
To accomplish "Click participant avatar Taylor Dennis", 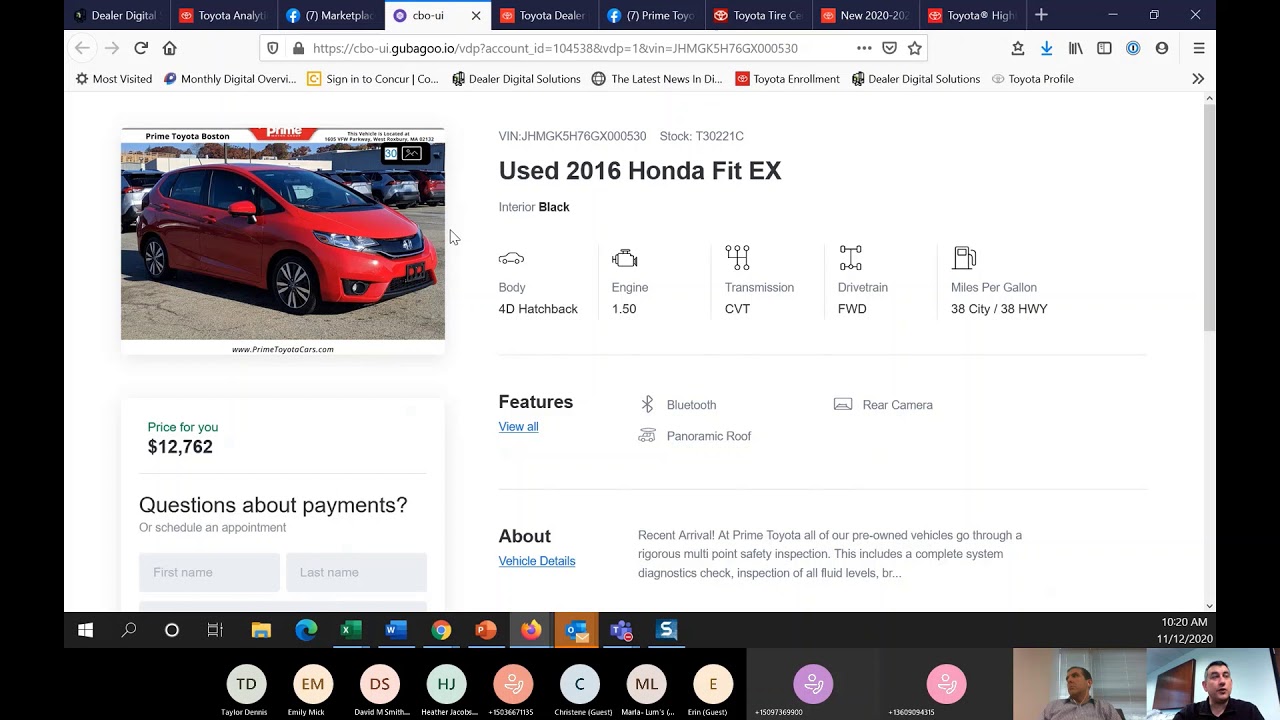I will [x=246, y=684].
